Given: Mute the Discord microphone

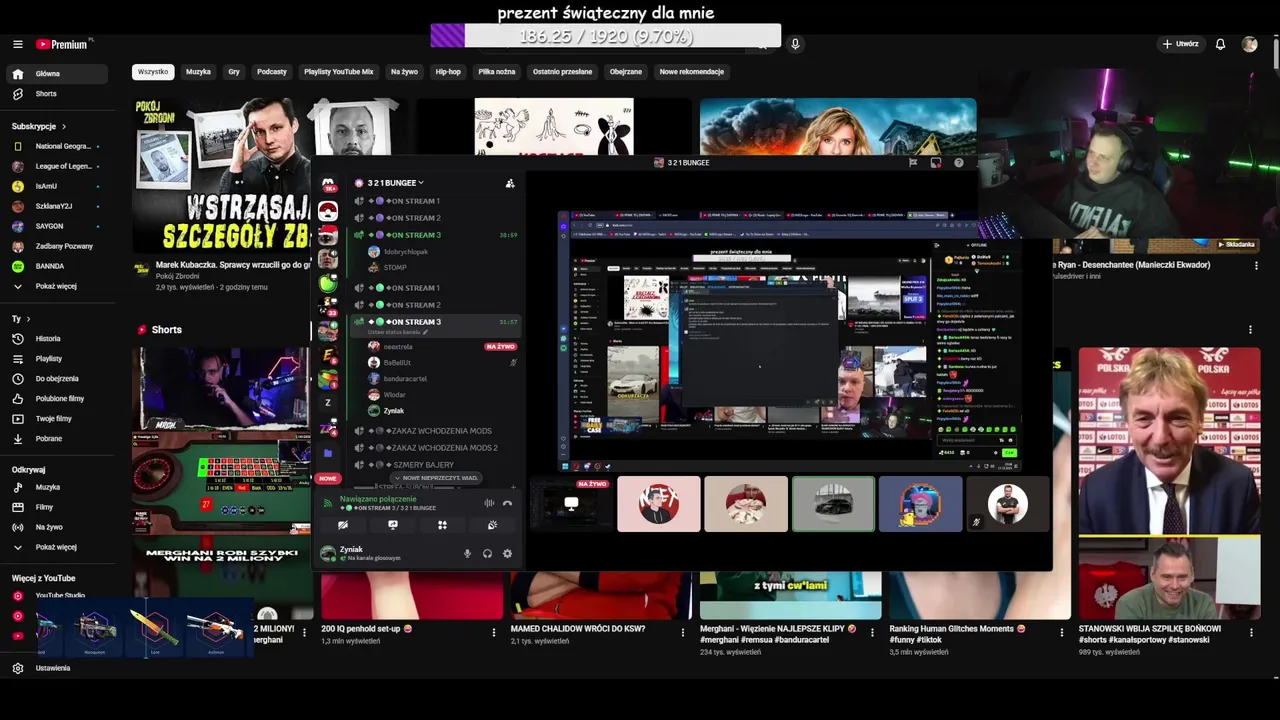Looking at the screenshot, I should click(x=467, y=553).
